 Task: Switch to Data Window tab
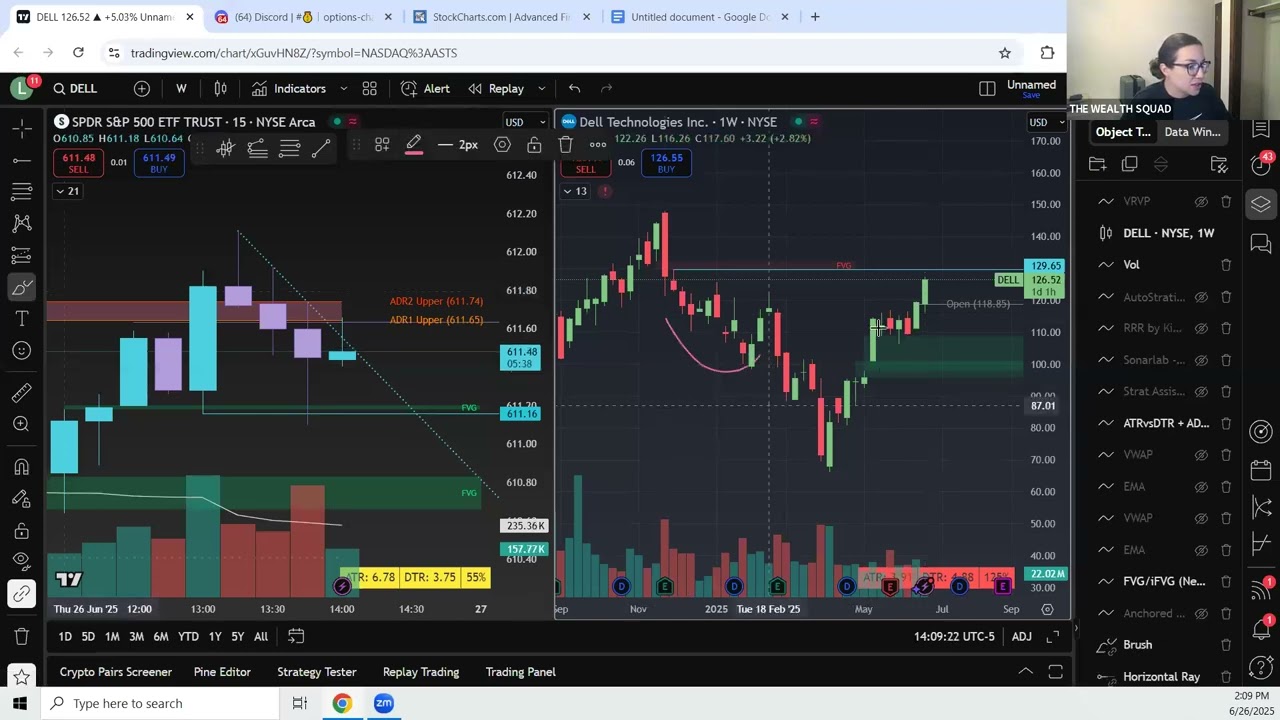(x=1192, y=132)
